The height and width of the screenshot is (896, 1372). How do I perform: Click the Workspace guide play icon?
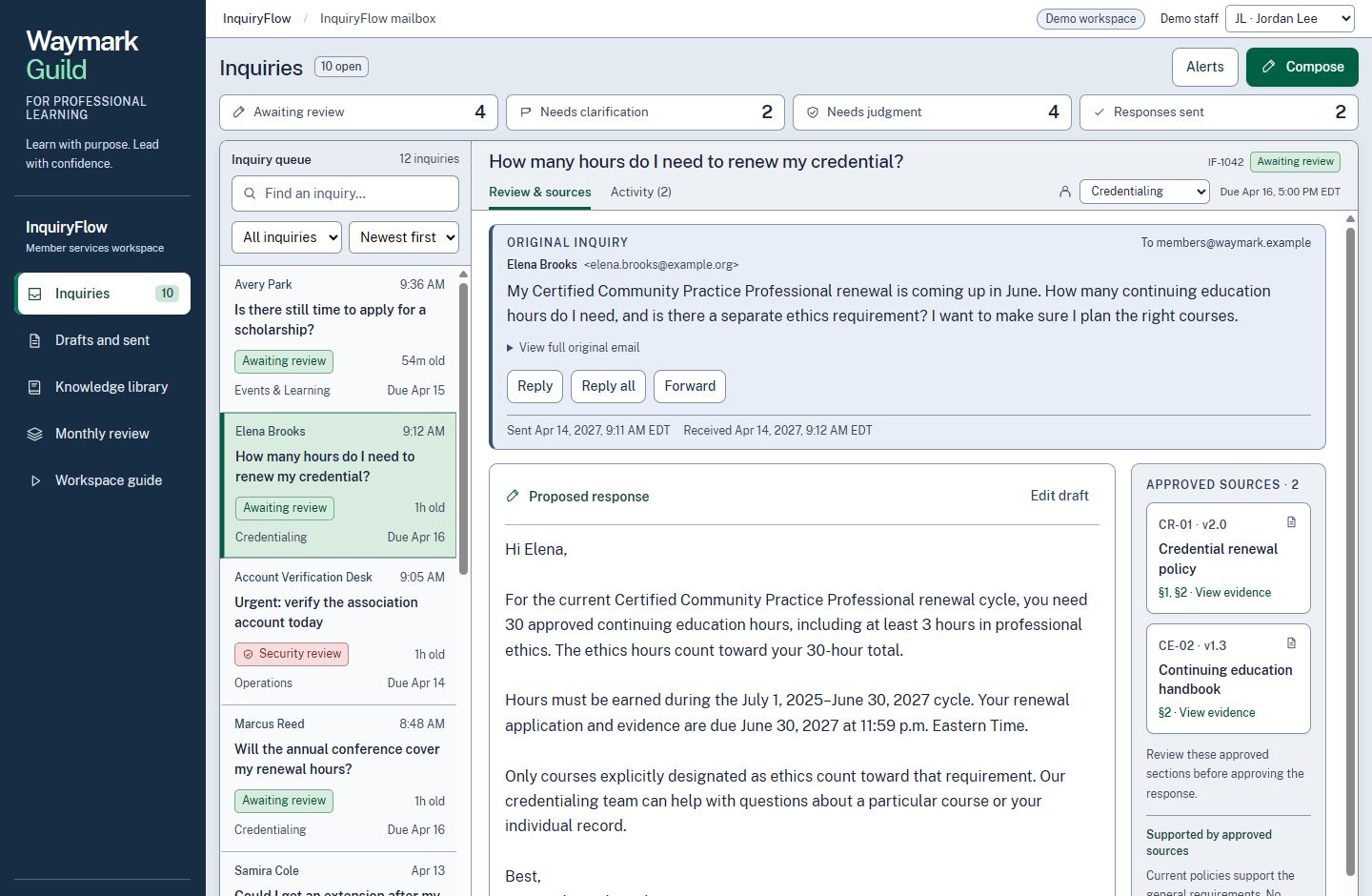click(35, 480)
